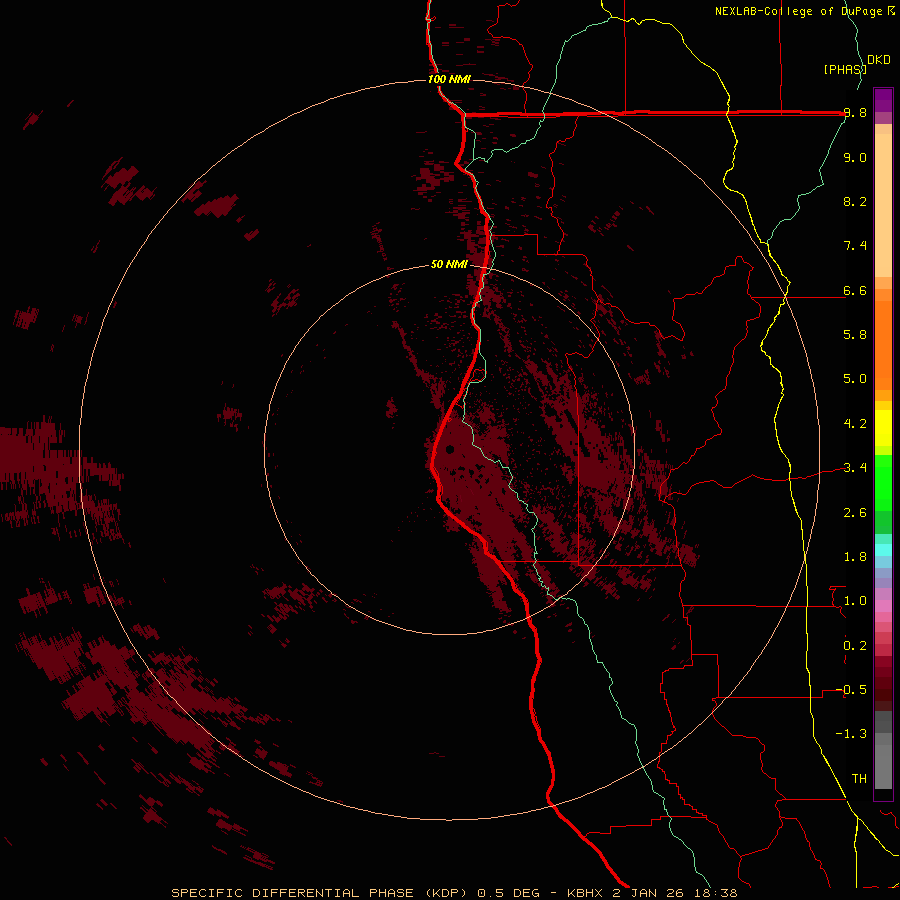Click the 1.8 scale value
The height and width of the screenshot is (900, 900).
(x=855, y=557)
